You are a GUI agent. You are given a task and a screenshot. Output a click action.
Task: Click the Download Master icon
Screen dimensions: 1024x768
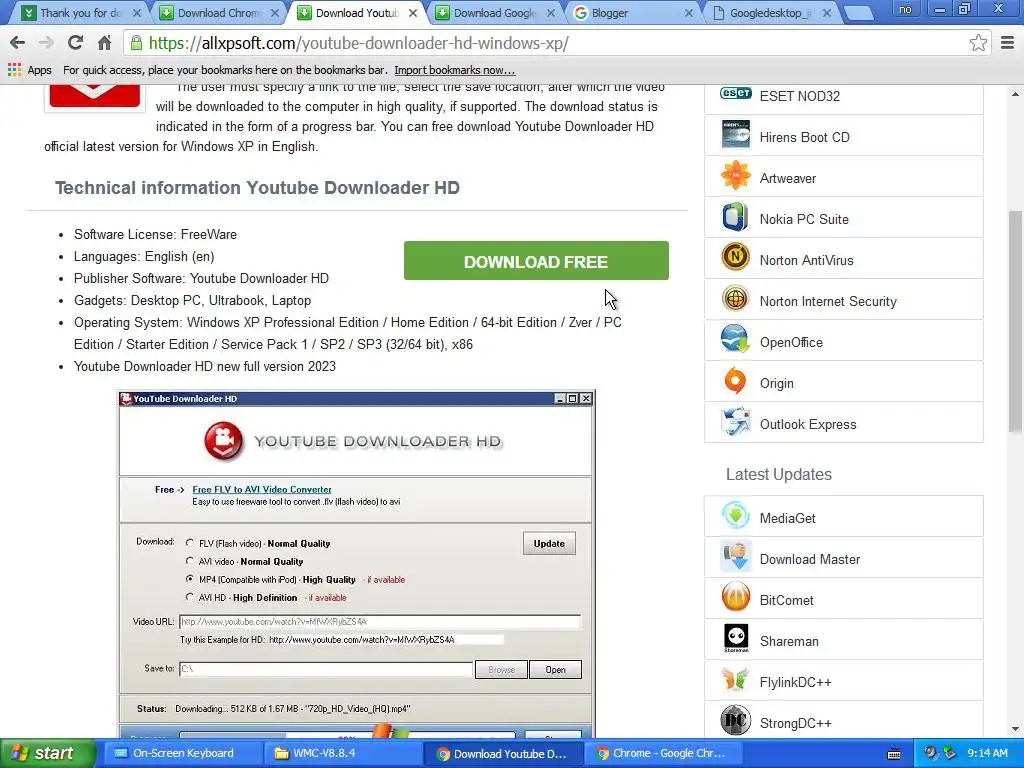[735, 557]
